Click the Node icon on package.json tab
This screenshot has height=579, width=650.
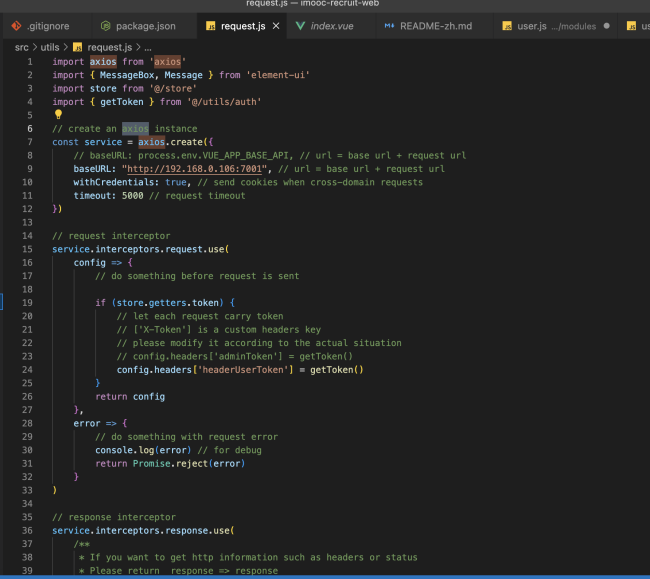click(x=105, y=25)
